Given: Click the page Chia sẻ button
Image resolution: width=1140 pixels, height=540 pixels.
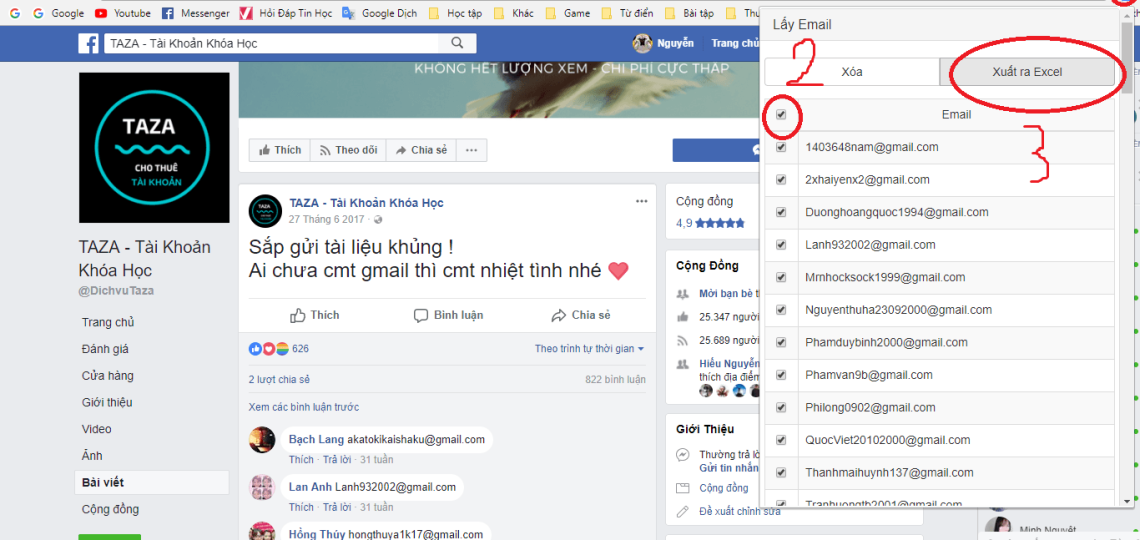Looking at the screenshot, I should coord(422,150).
